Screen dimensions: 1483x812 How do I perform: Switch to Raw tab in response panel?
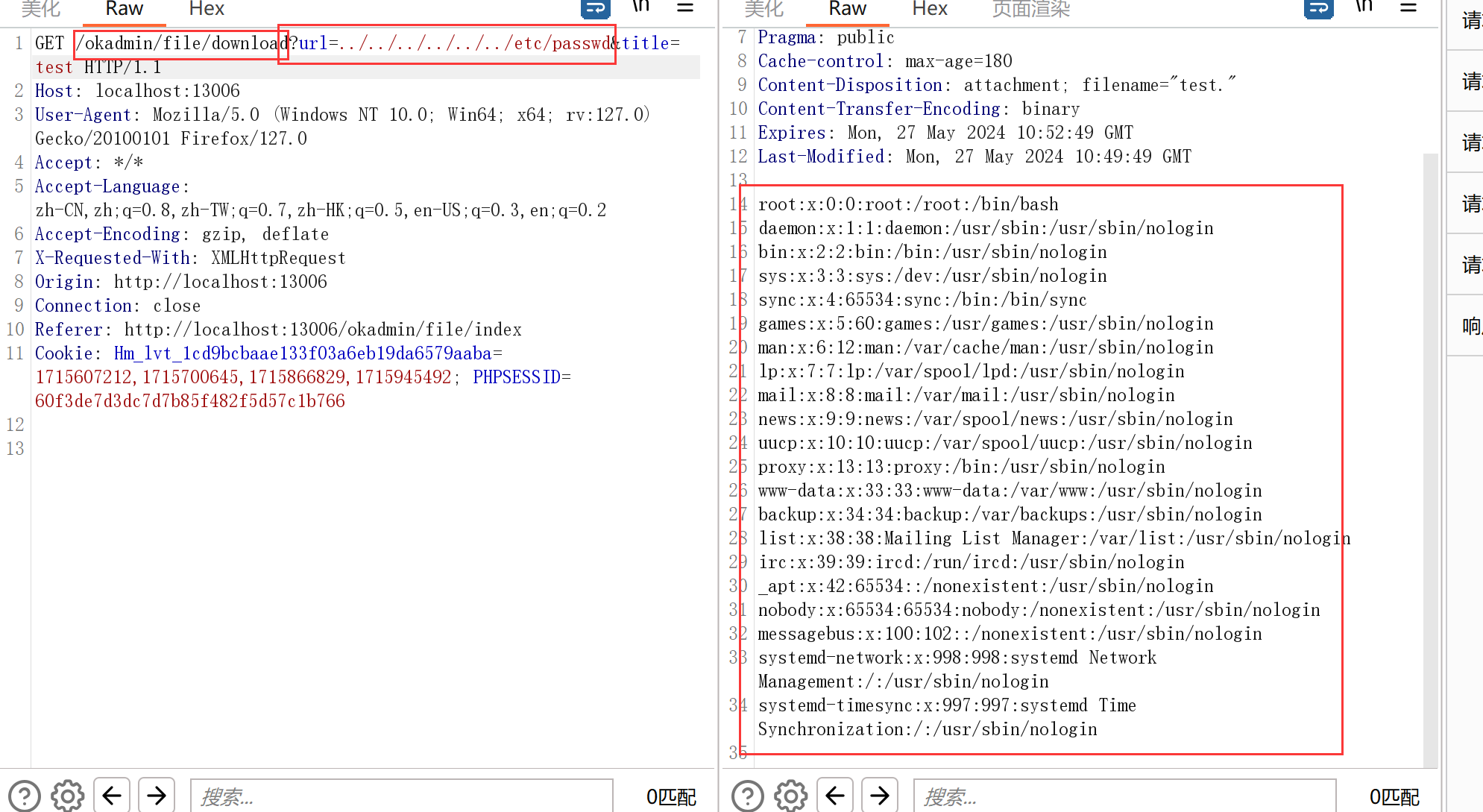tap(847, 9)
